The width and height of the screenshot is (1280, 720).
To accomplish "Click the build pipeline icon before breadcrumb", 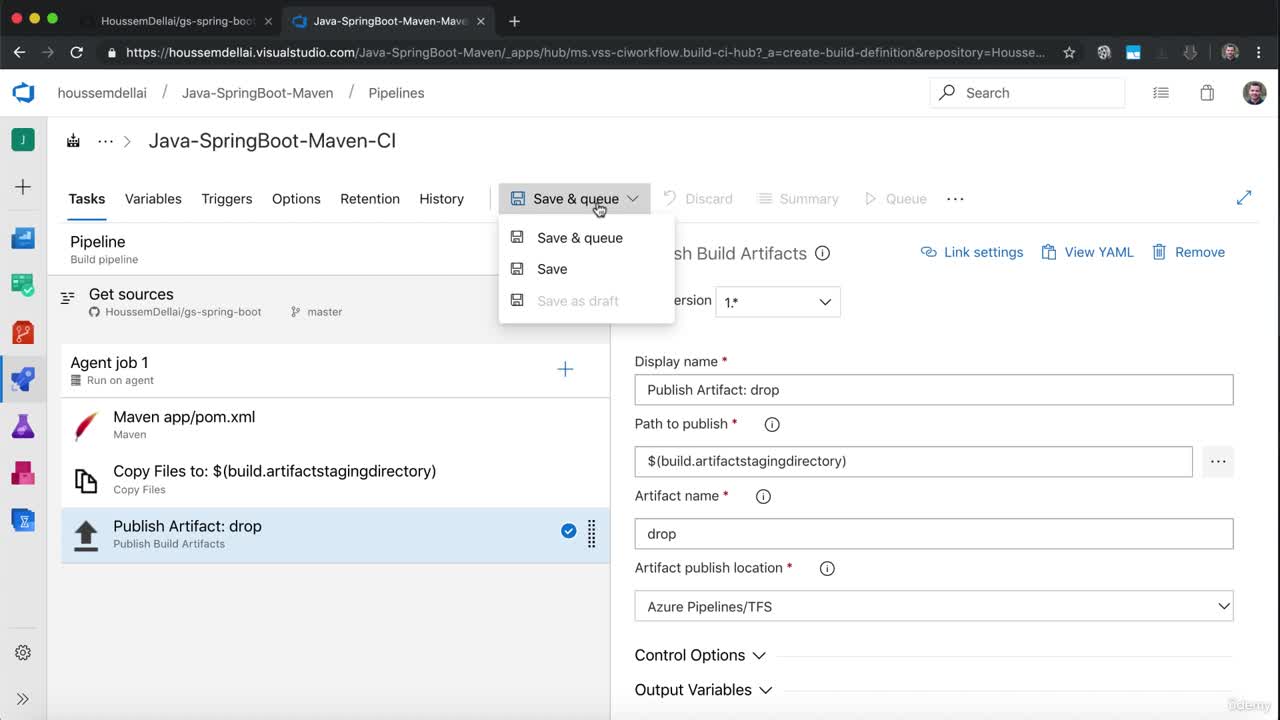I will (x=73, y=141).
